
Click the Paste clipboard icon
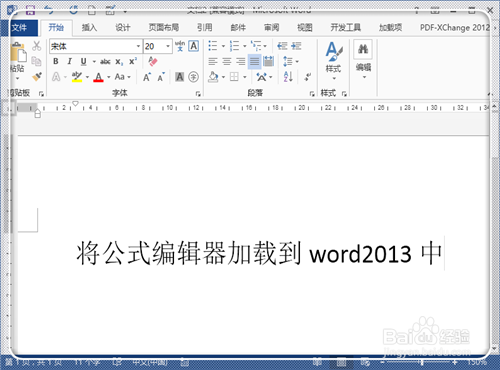point(18,51)
